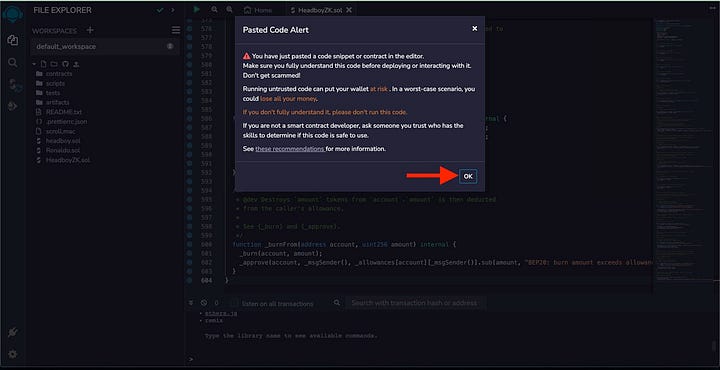
Task: Open the Plugin manager icon
Action: coord(13,332)
